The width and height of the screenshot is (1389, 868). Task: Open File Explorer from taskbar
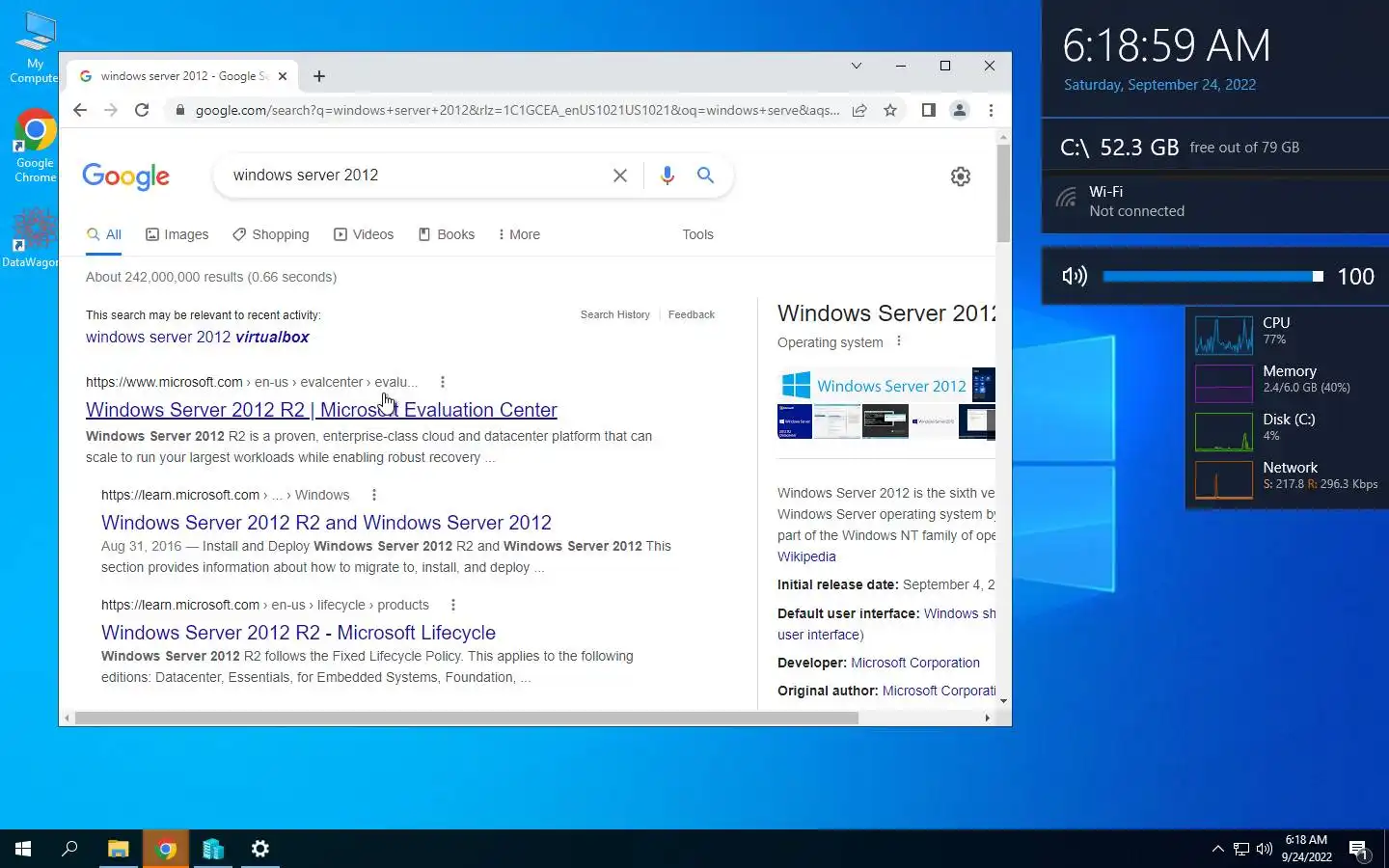(118, 849)
